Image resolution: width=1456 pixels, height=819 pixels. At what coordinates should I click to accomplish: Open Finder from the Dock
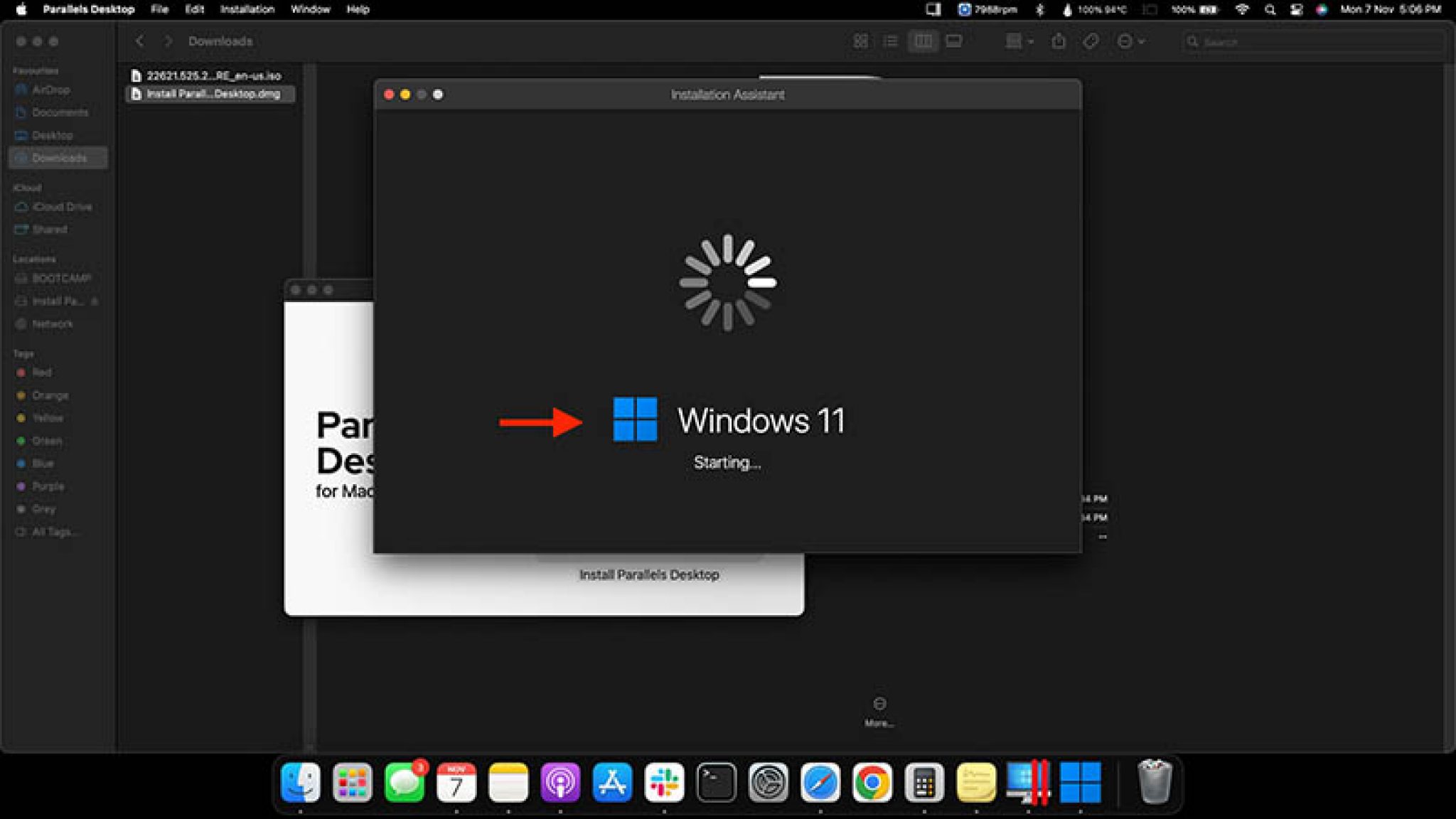300,783
